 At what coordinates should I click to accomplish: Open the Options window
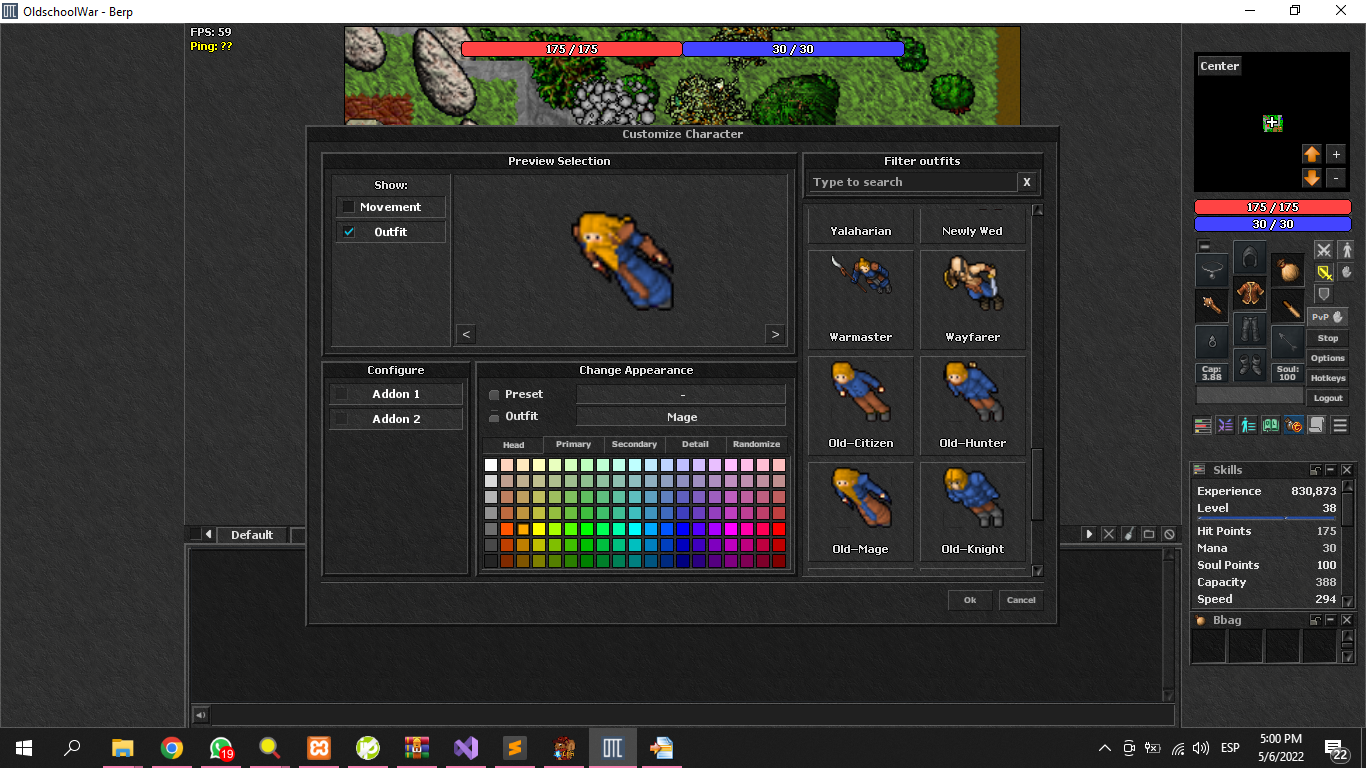tap(1328, 358)
